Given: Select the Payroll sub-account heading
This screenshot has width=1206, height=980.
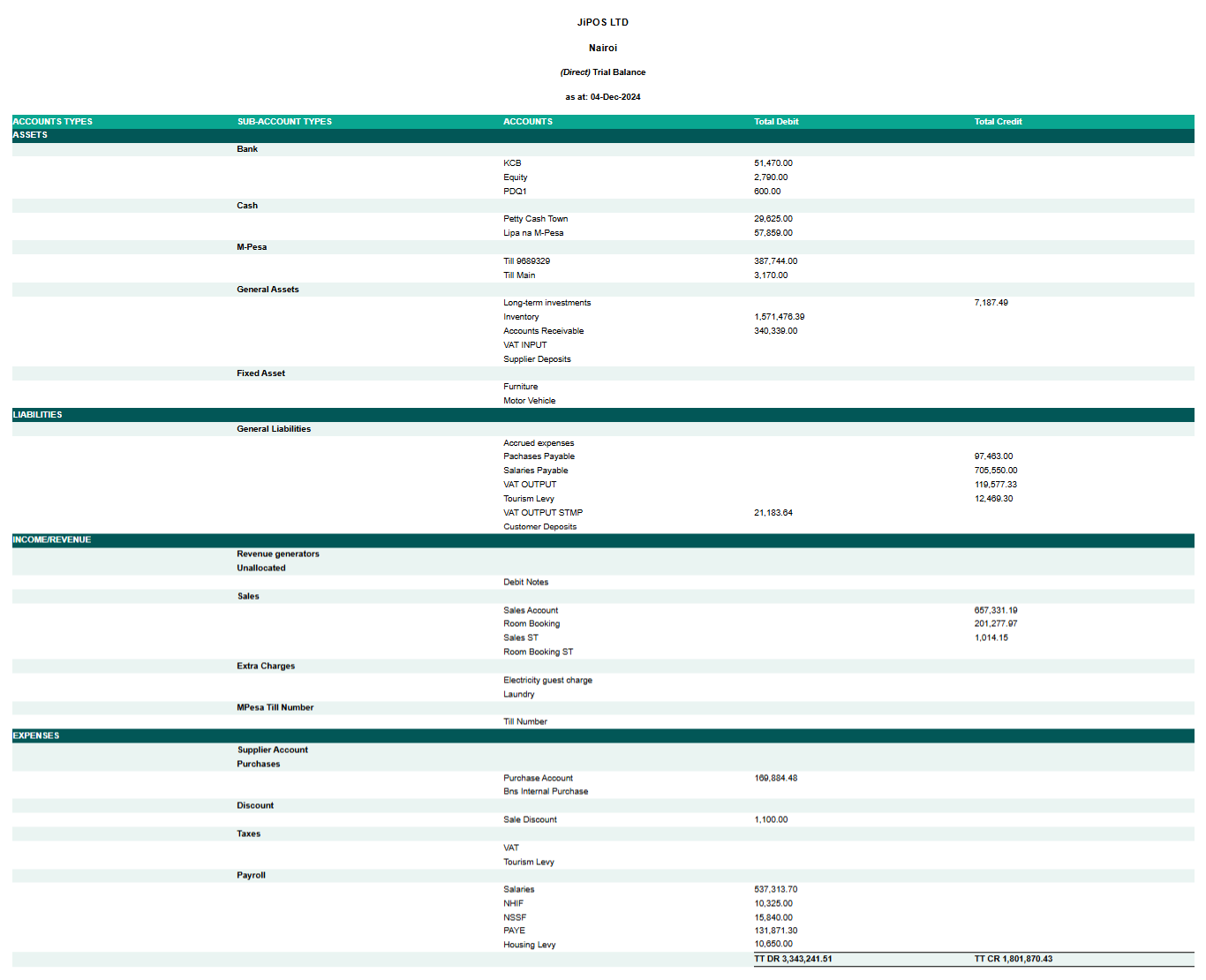Looking at the screenshot, I should [x=251, y=874].
